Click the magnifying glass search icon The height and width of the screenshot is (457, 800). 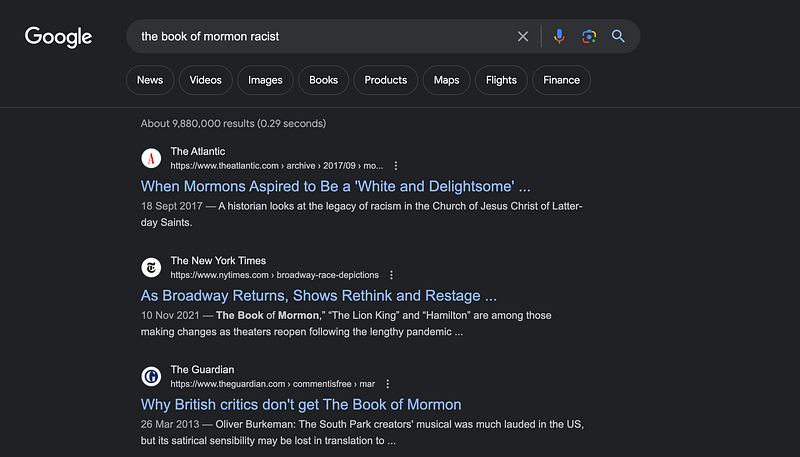(618, 36)
